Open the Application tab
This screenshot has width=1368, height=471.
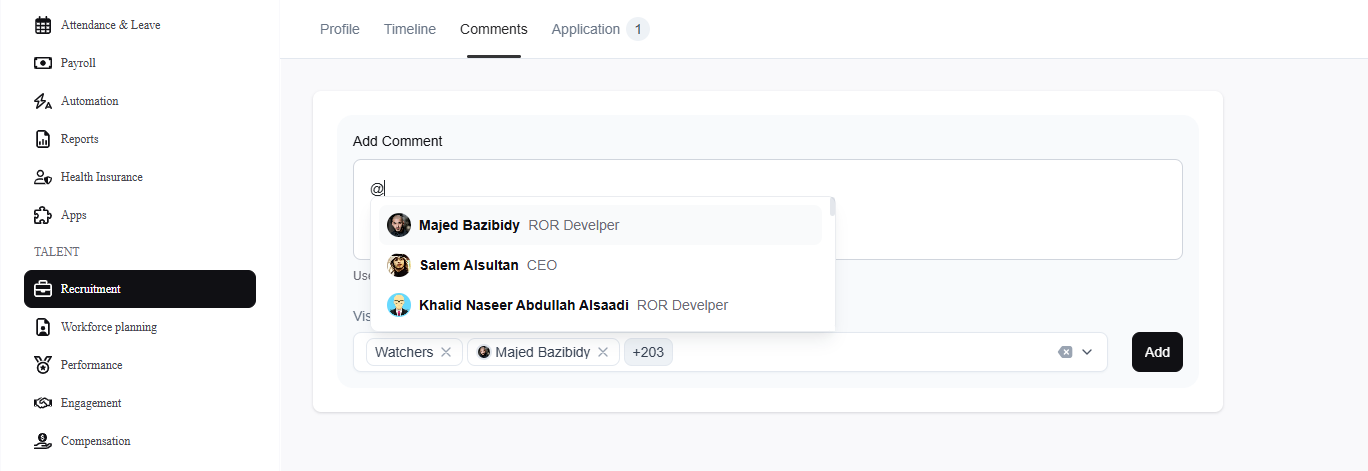click(x=586, y=29)
